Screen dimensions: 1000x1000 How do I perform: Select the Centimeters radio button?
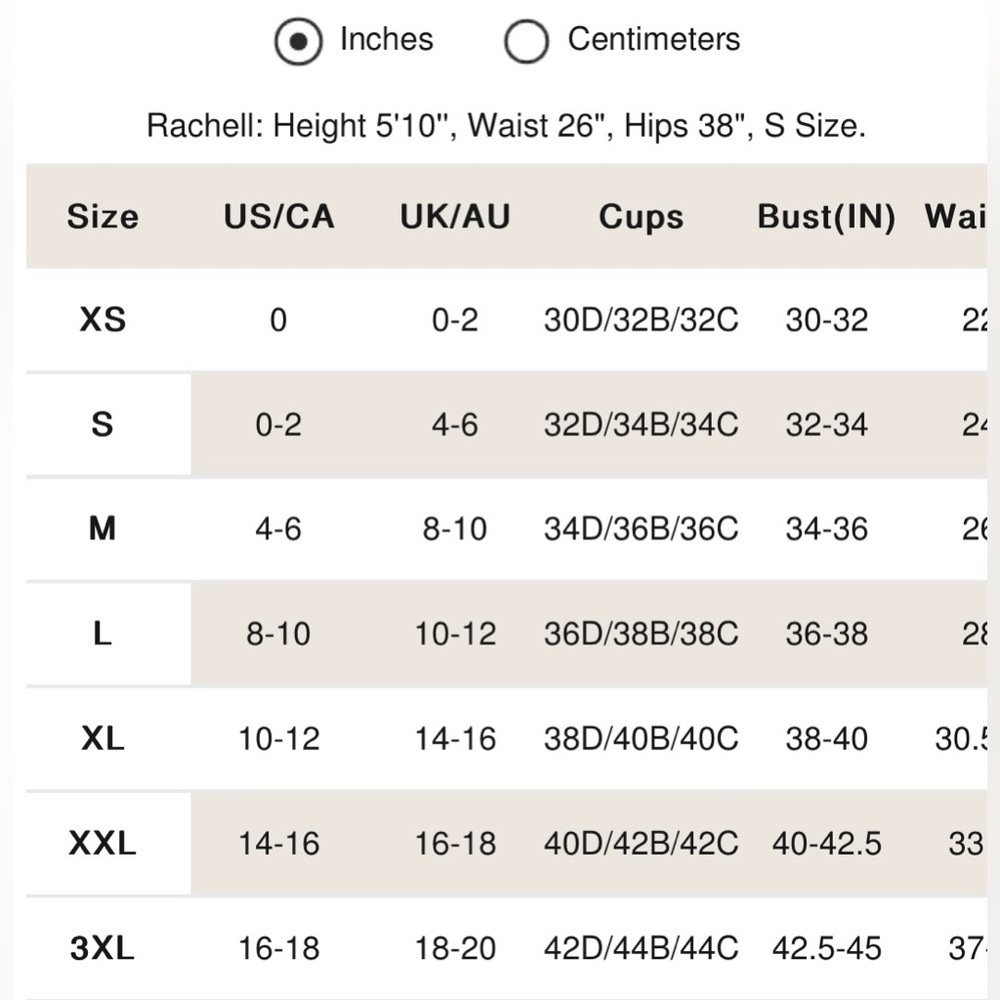pyautogui.click(x=526, y=41)
